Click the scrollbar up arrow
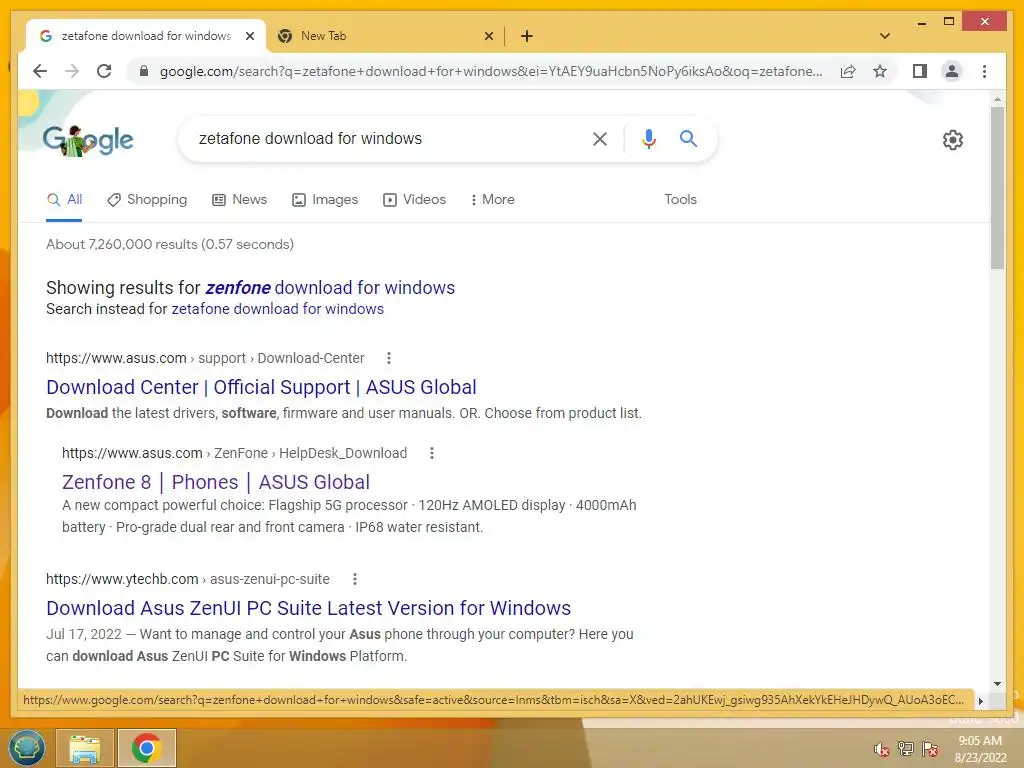Screen dimensions: 1024x768 [x=997, y=99]
